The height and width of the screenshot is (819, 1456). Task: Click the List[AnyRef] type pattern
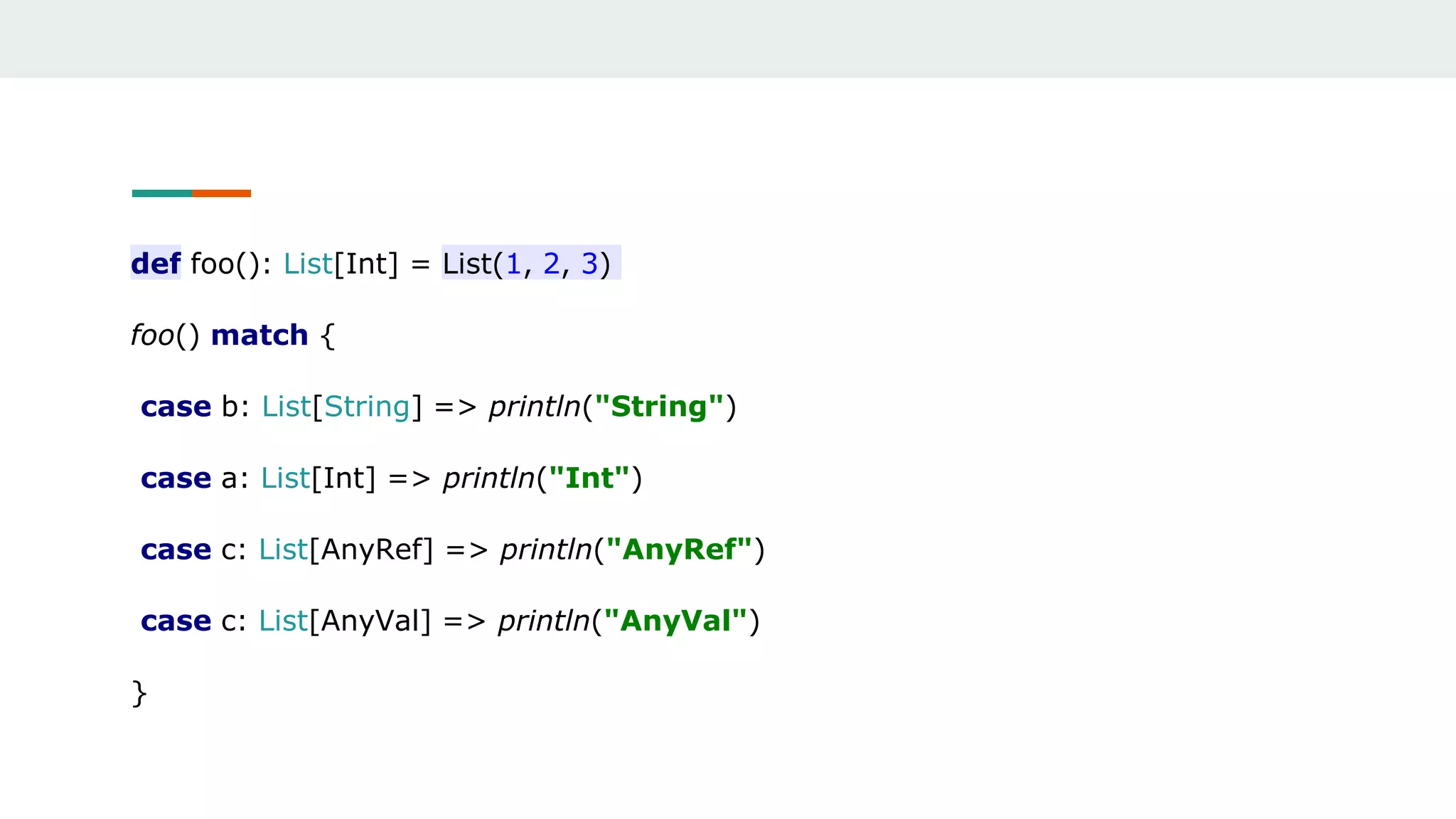pos(346,550)
